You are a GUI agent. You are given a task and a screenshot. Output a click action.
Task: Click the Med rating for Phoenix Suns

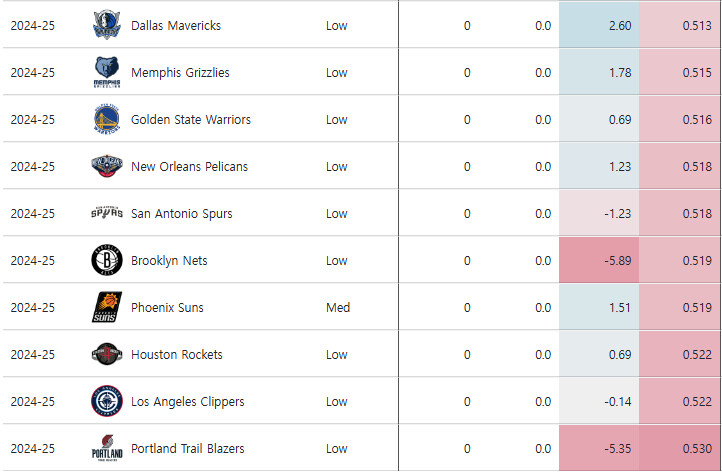point(338,307)
